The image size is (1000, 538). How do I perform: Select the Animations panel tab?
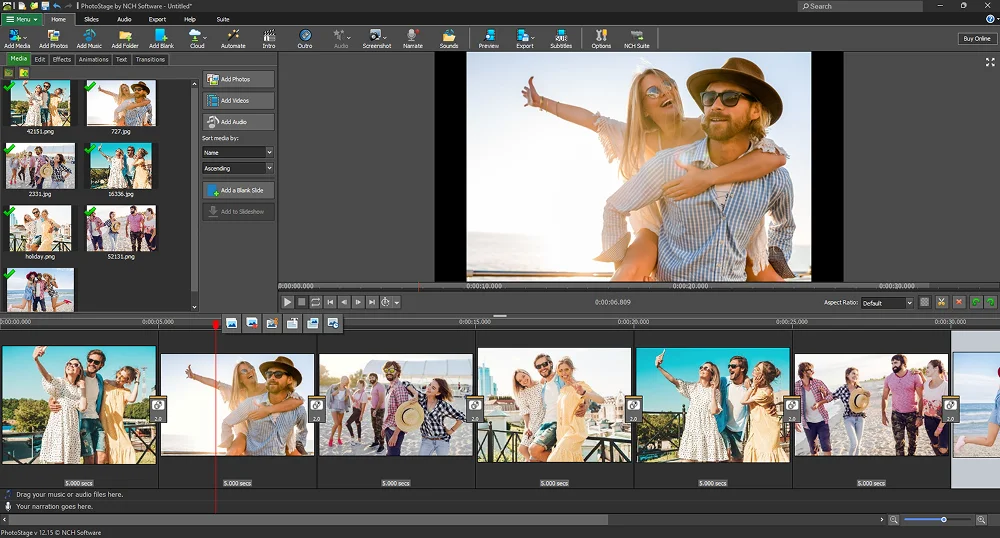point(94,59)
